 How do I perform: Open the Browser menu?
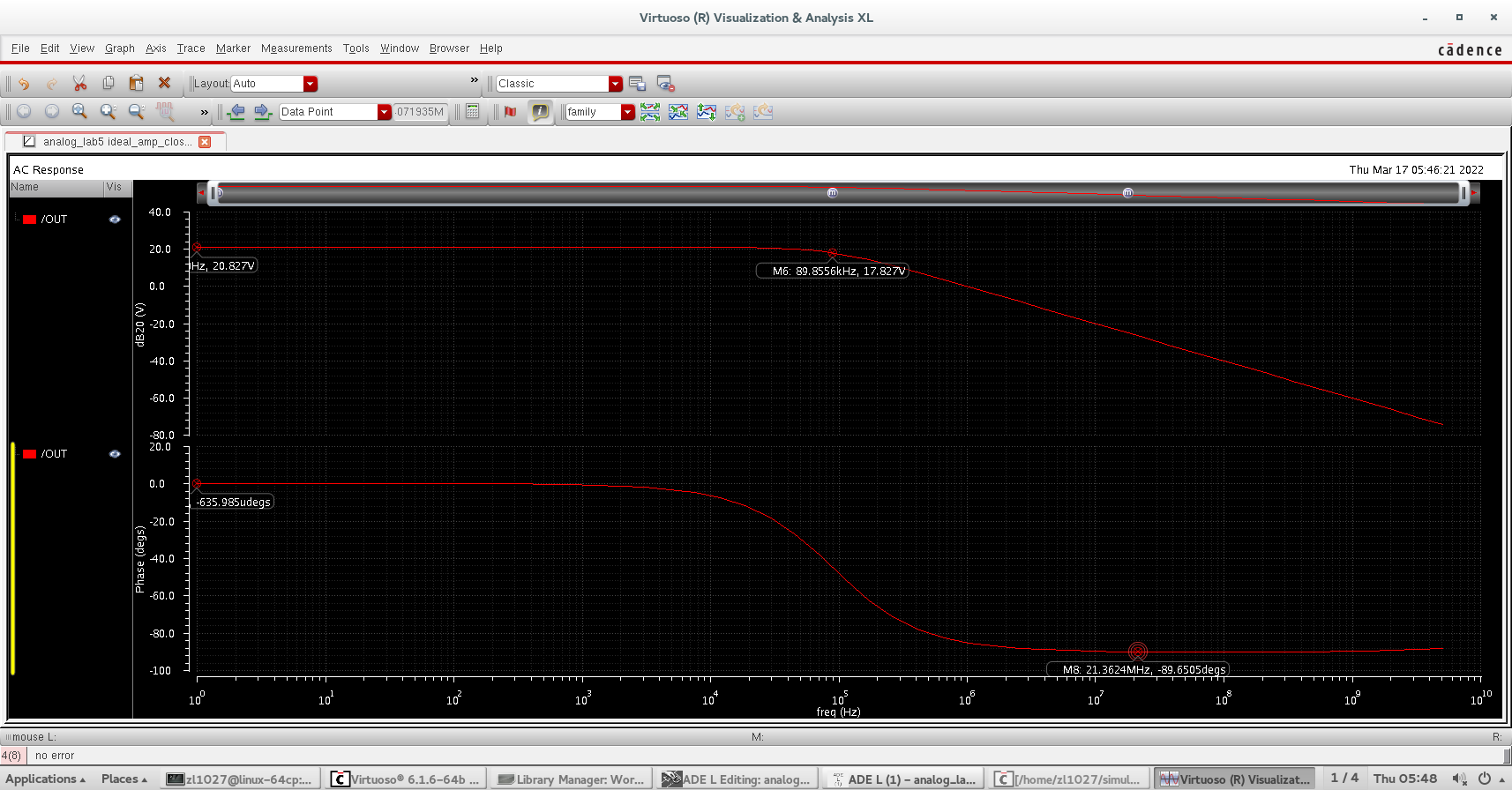click(449, 48)
